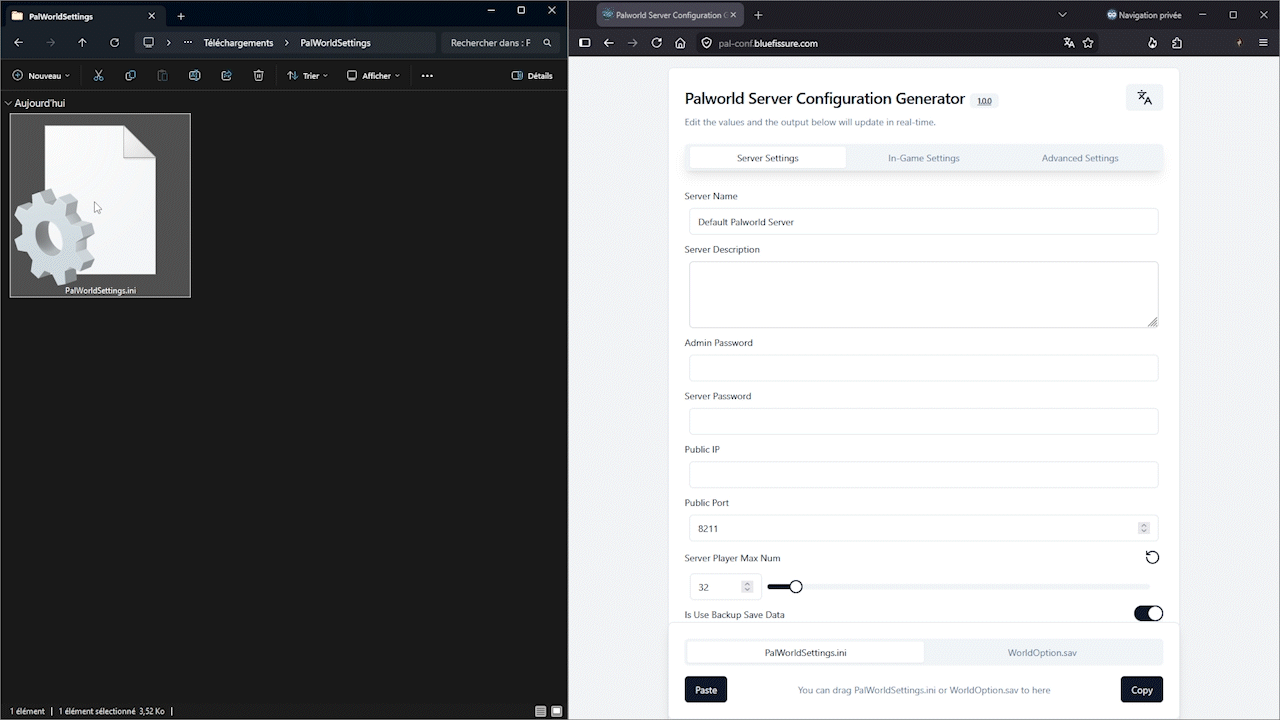Open a new Firefox tab

point(758,15)
